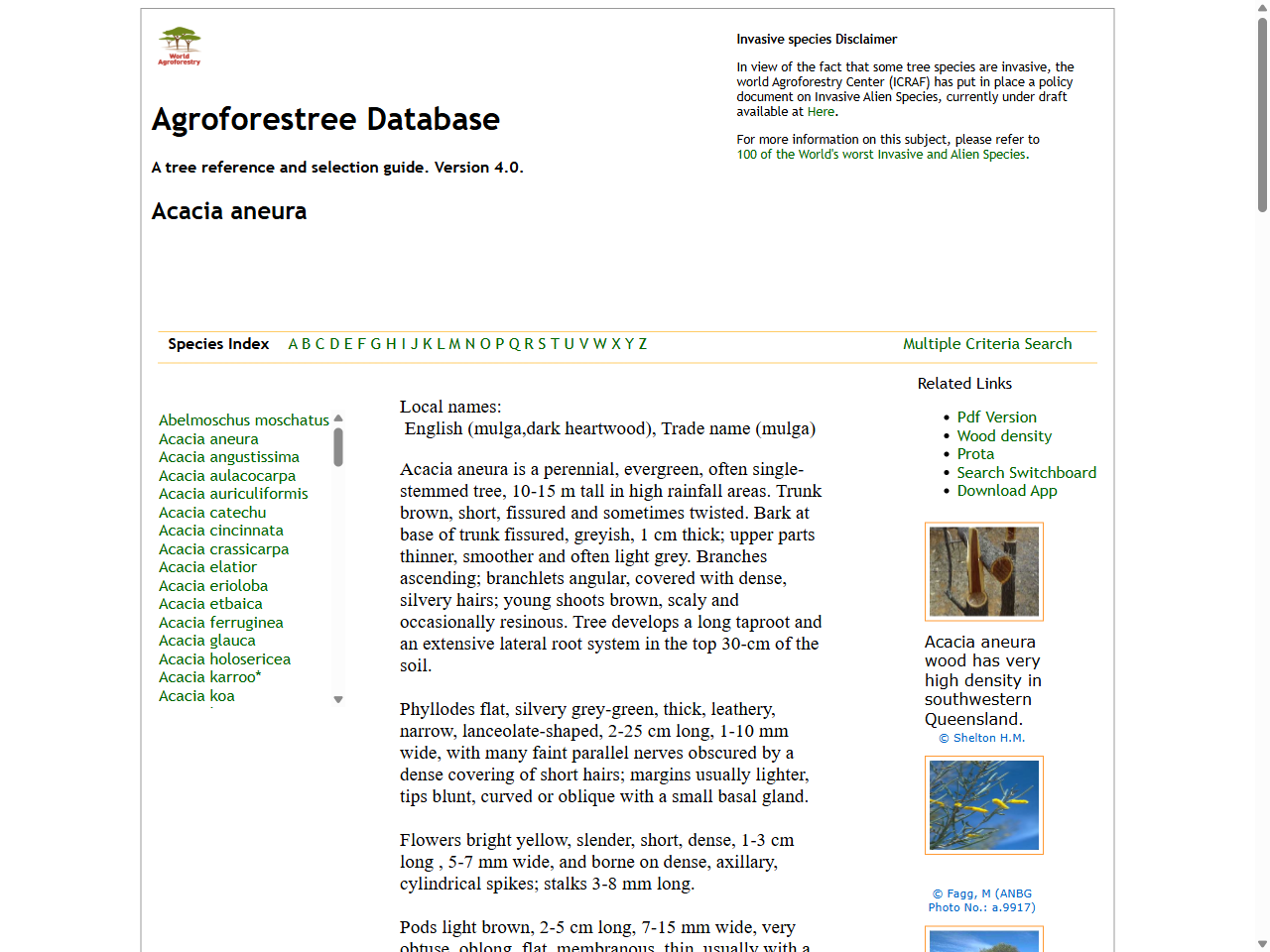Click the Related Links heading
Image resolution: width=1270 pixels, height=952 pixels.
964,384
